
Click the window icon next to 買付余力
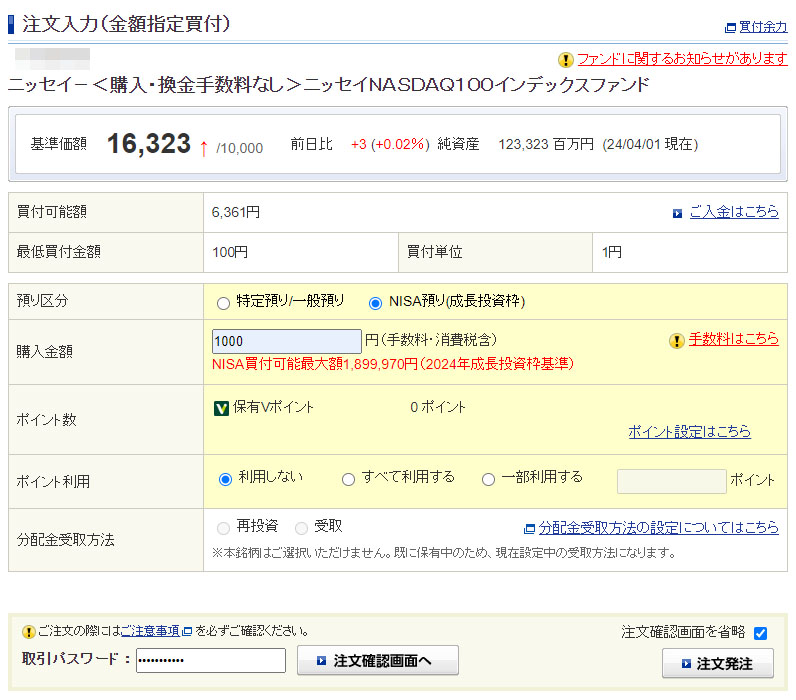pos(730,28)
